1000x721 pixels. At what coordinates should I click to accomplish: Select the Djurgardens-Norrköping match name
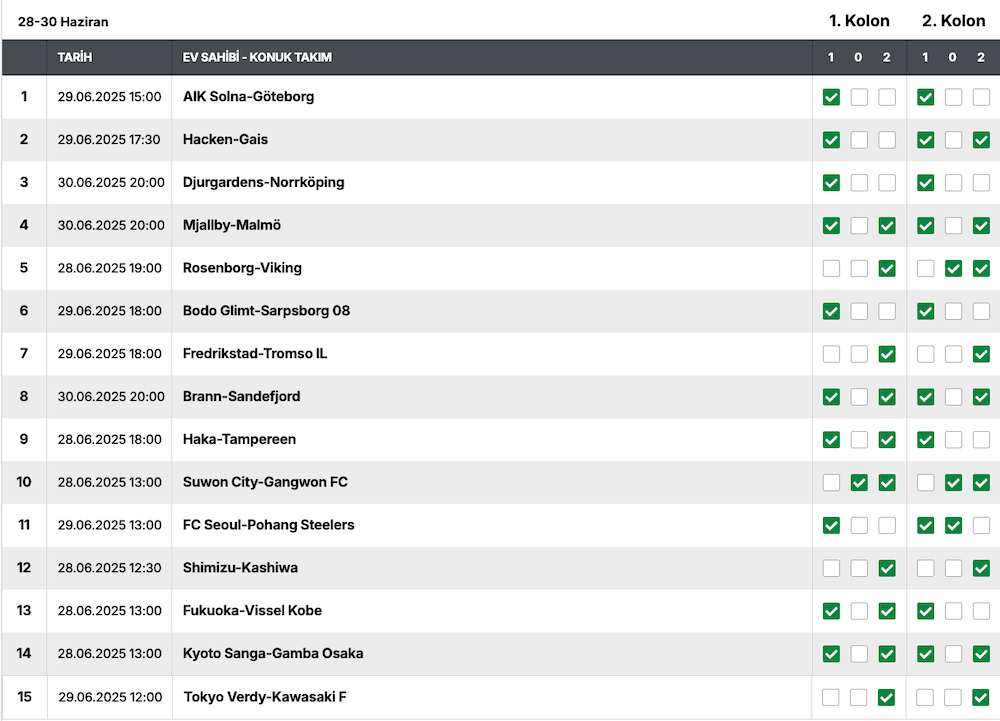(263, 182)
